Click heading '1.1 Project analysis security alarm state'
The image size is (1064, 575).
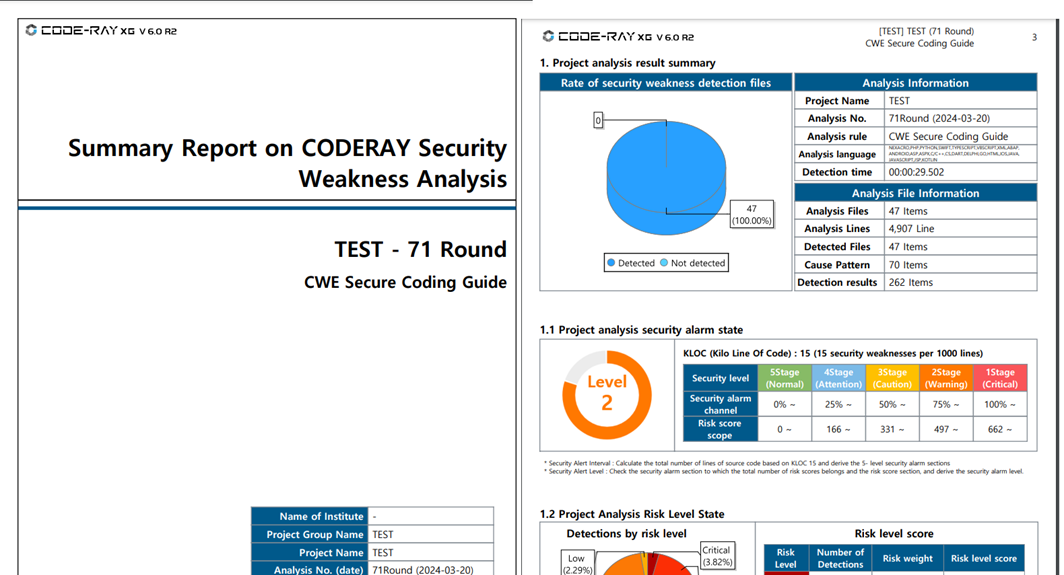[x=641, y=330]
